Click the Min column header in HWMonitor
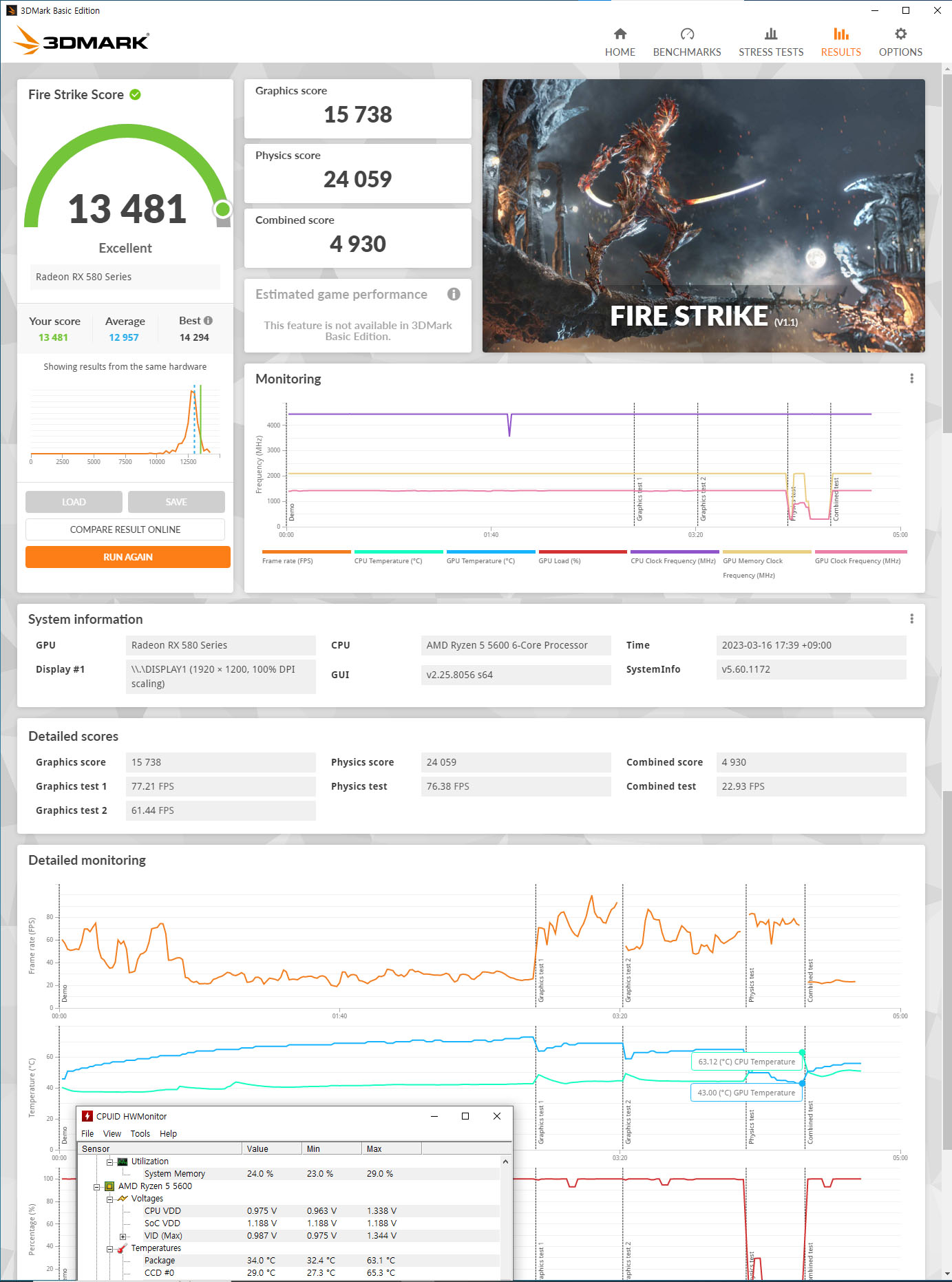This screenshot has width=952, height=1282. (x=332, y=1148)
